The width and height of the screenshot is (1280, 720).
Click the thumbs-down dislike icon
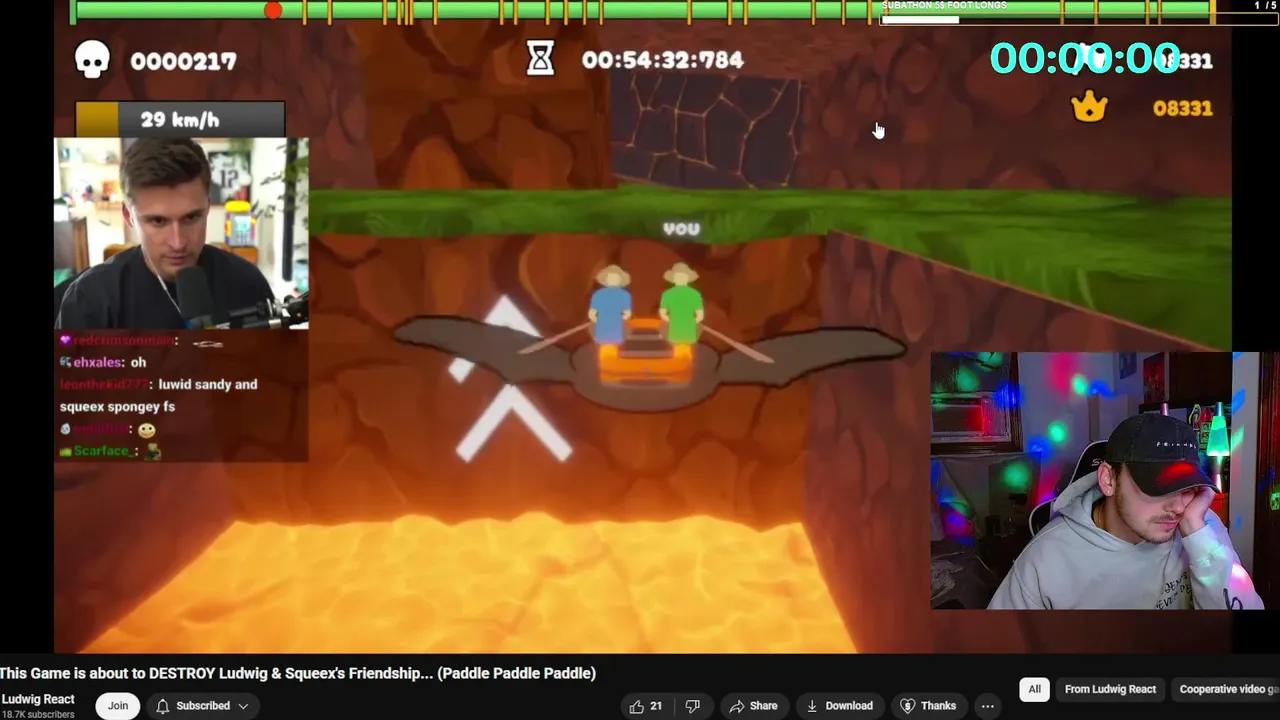tap(692, 706)
